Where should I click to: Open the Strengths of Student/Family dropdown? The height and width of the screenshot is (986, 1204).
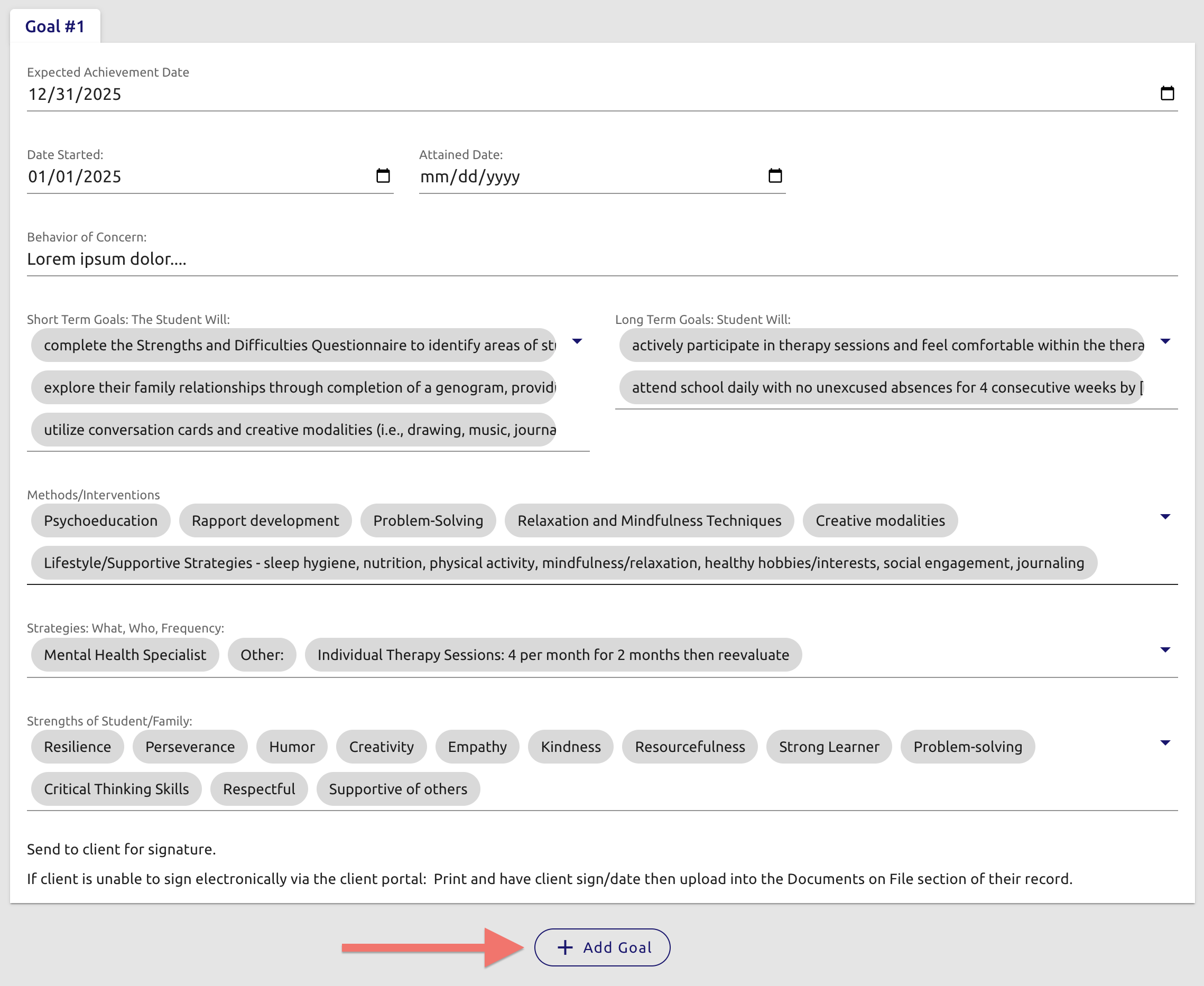[1165, 743]
